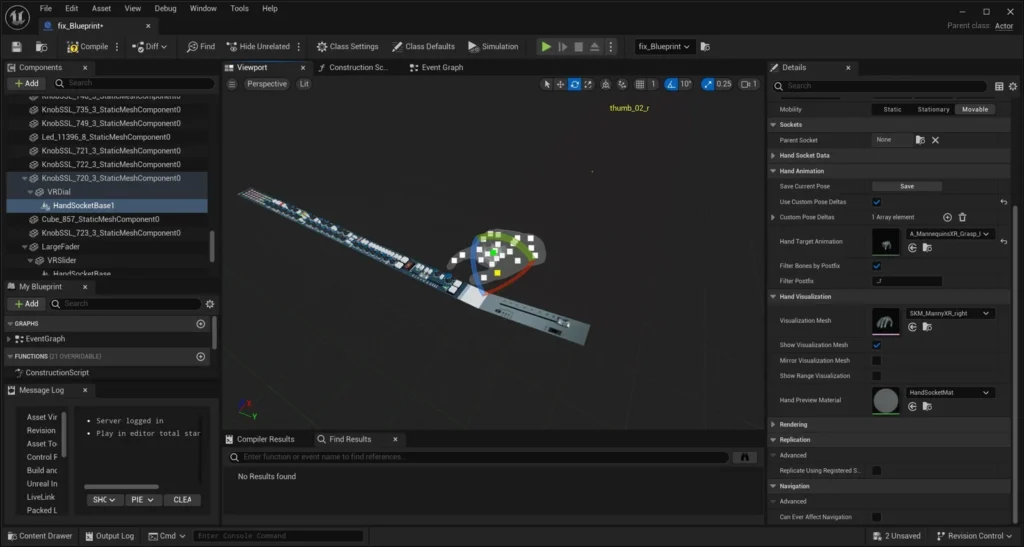Delete Custom Pose Deltas with the trash icon

coord(962,217)
